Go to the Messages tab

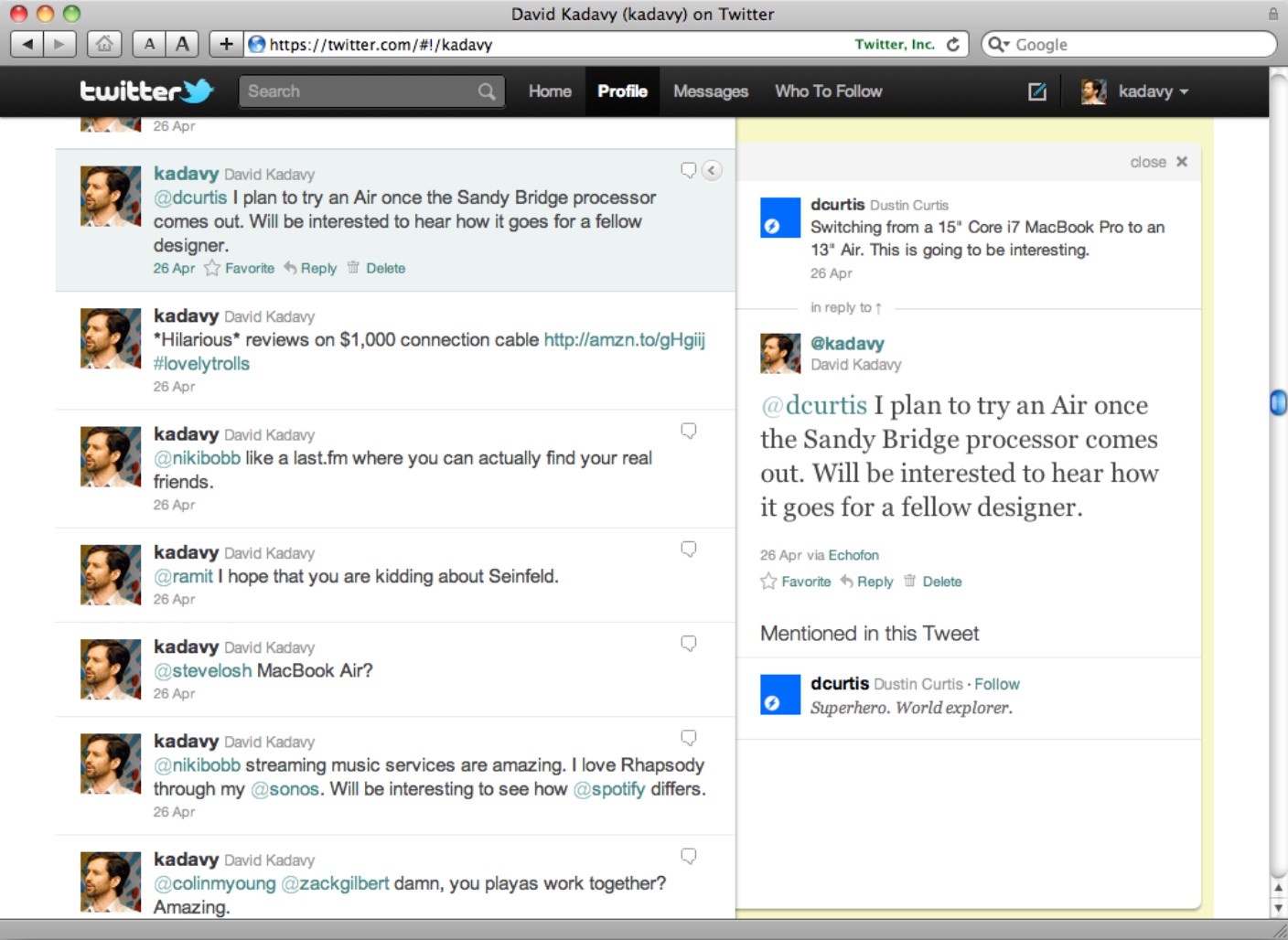(710, 91)
